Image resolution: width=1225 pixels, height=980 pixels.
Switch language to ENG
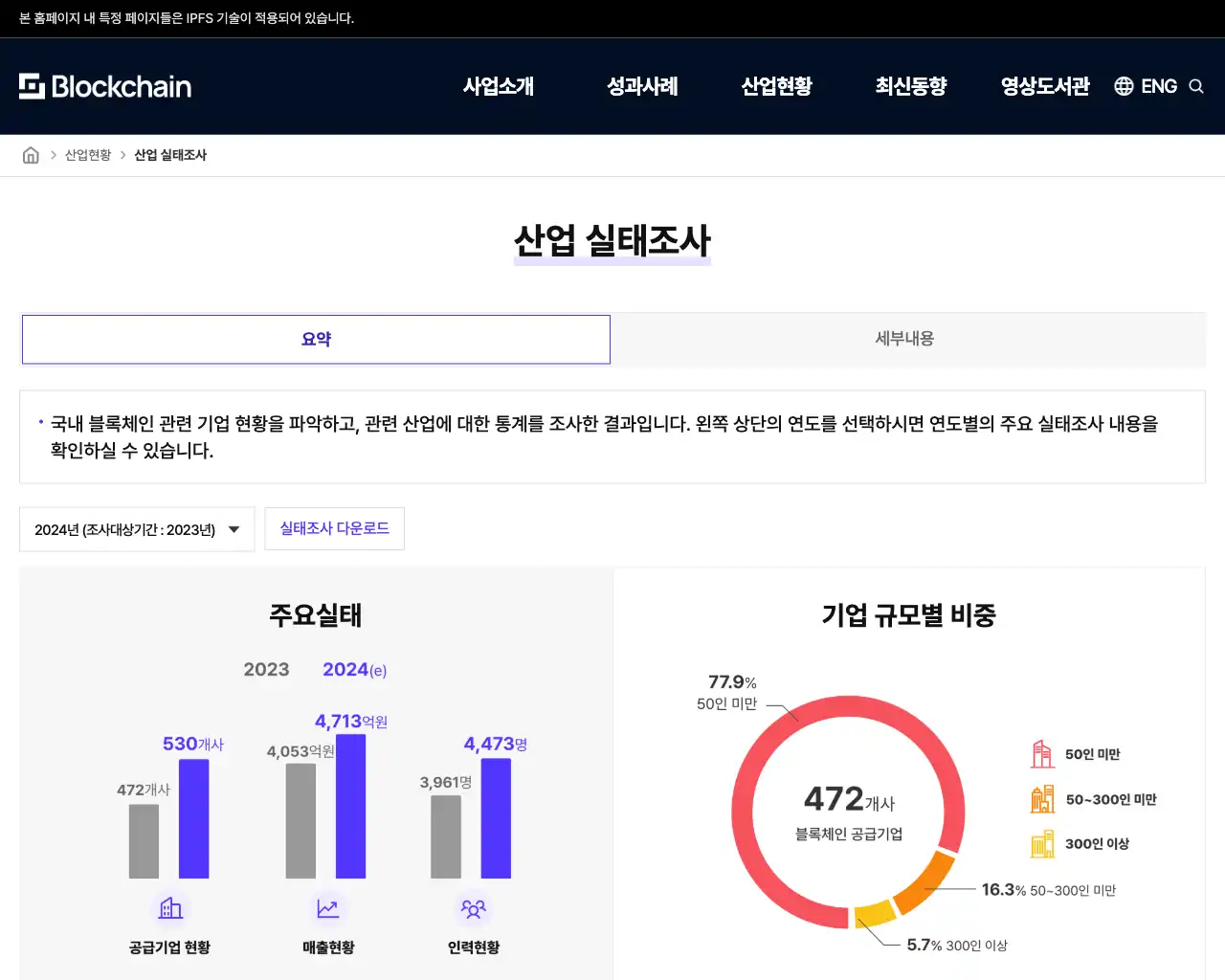[x=1159, y=86]
